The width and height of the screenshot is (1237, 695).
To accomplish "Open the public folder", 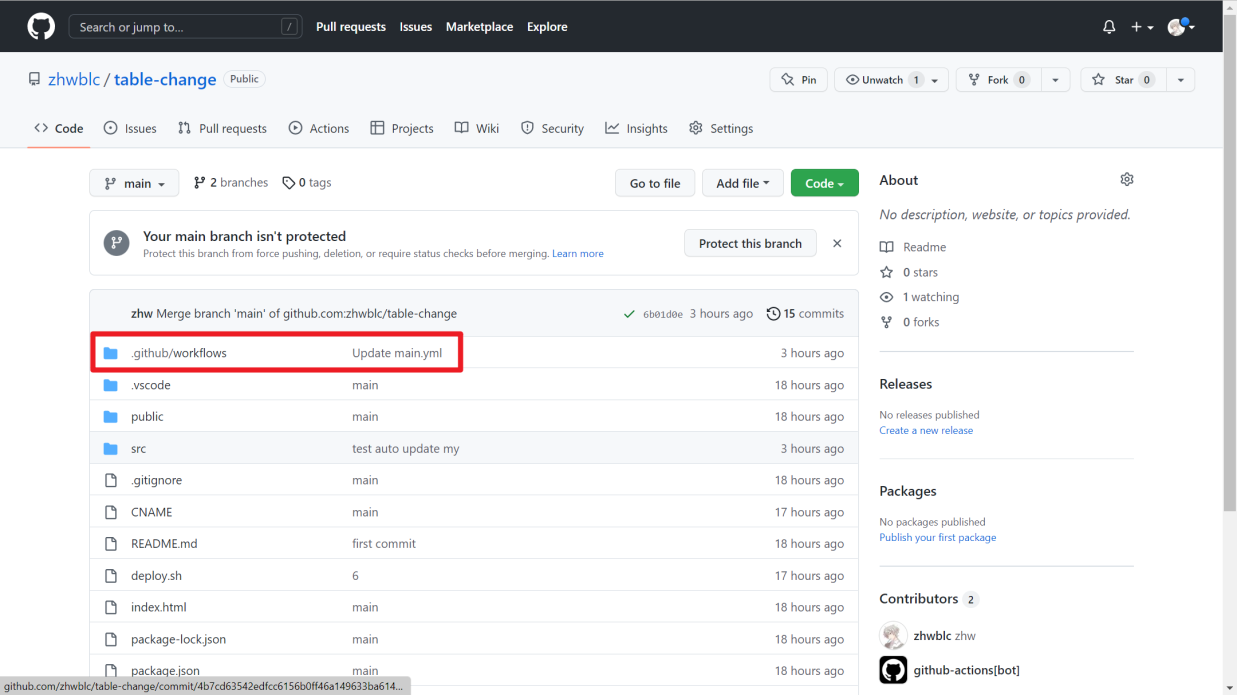I will (147, 417).
